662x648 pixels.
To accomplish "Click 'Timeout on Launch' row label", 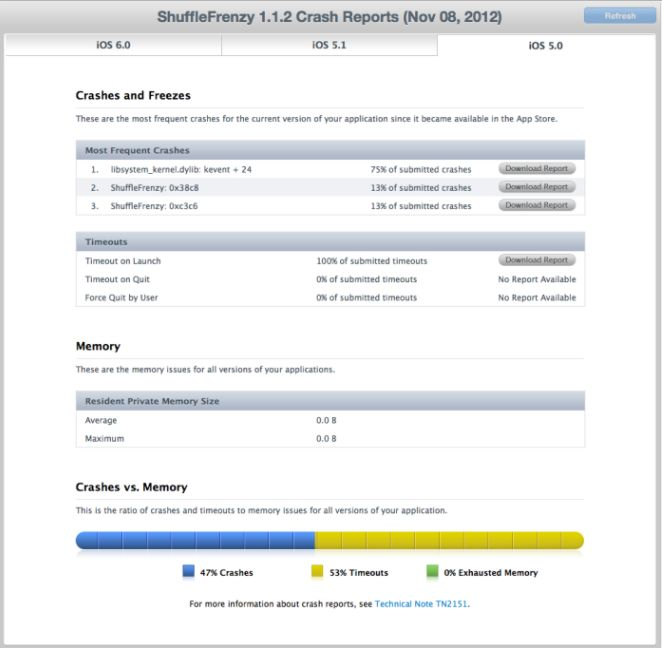I will (x=123, y=261).
